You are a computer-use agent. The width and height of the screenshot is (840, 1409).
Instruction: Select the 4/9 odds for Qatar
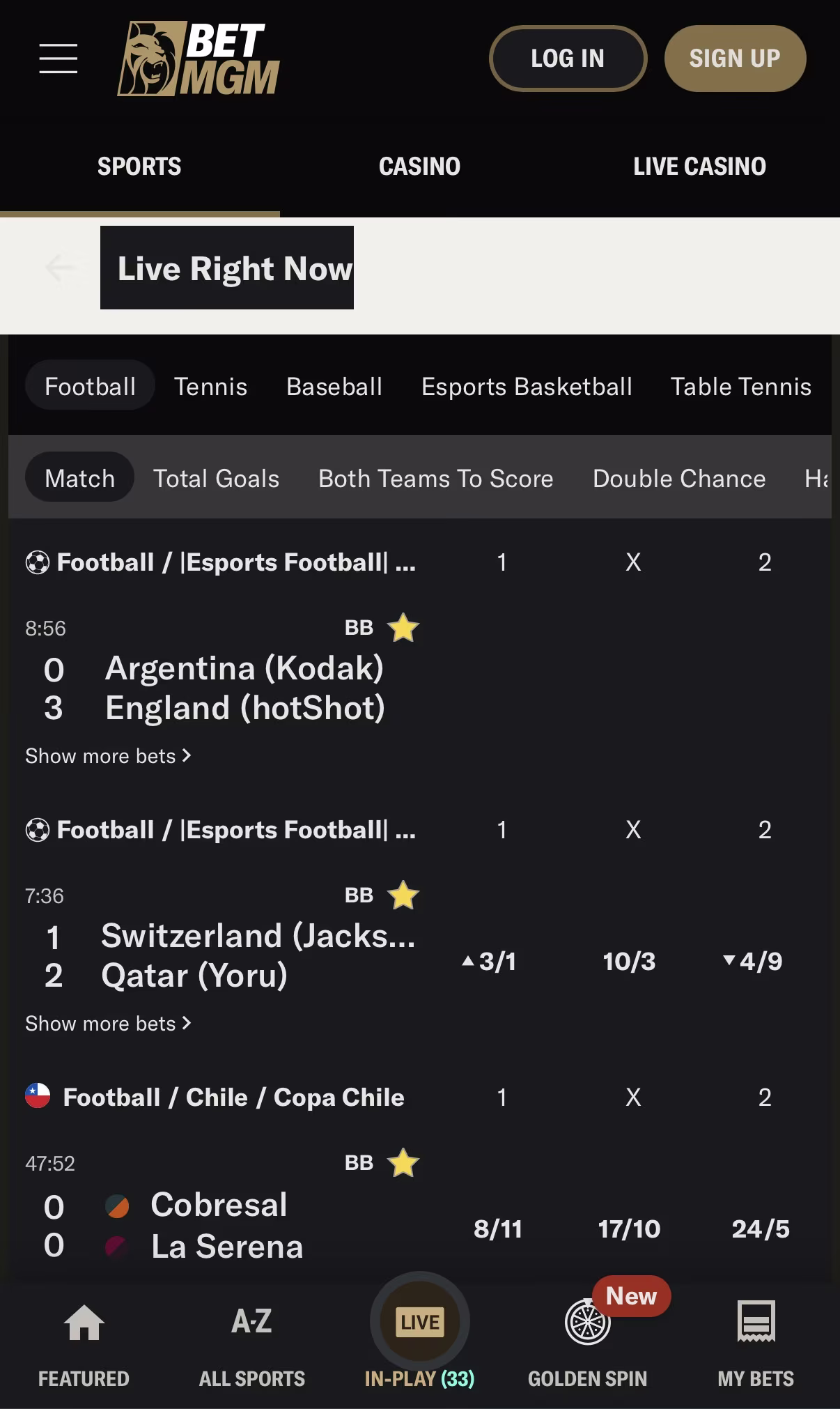(753, 962)
